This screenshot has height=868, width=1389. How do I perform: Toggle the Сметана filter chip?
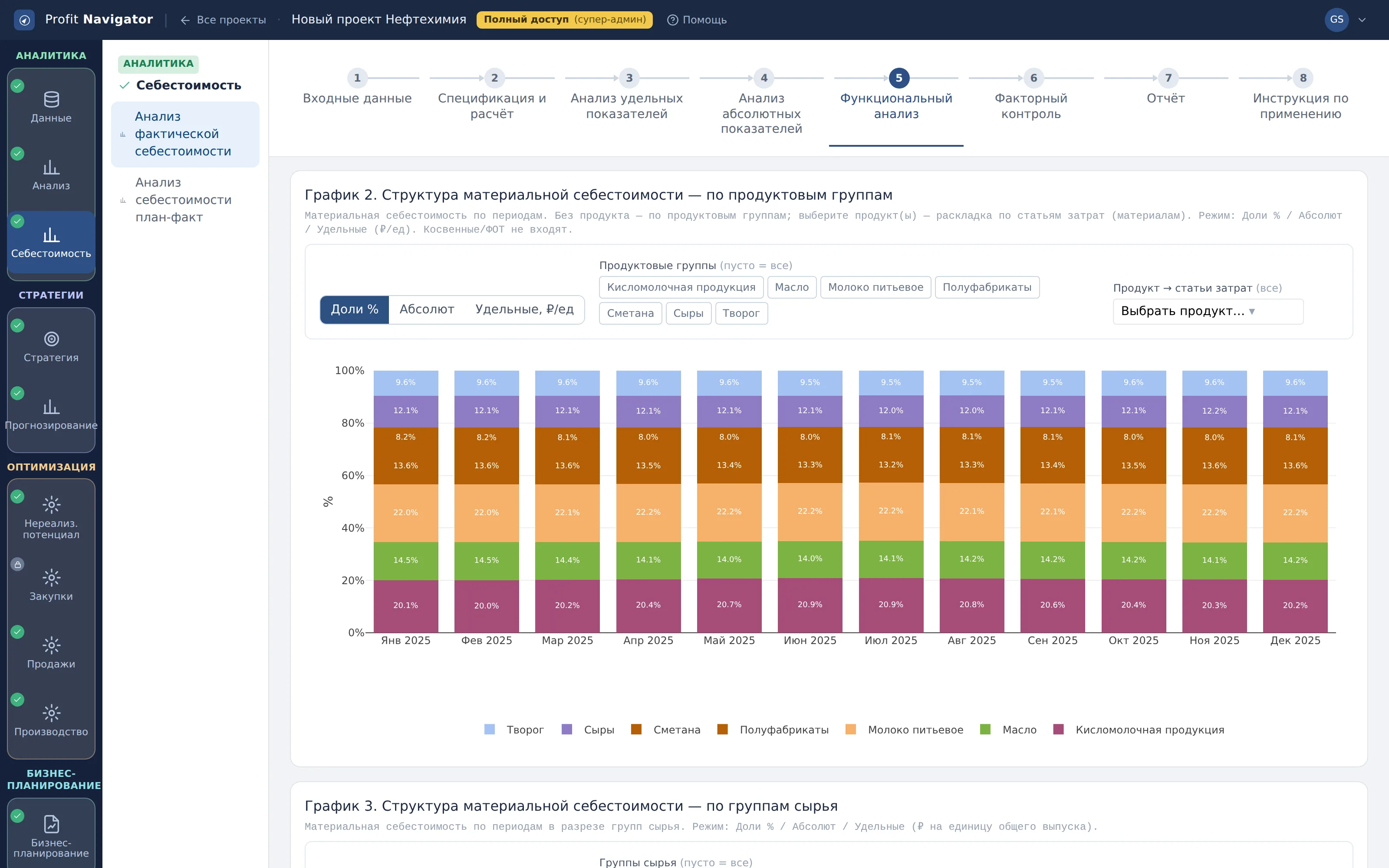pyautogui.click(x=630, y=313)
